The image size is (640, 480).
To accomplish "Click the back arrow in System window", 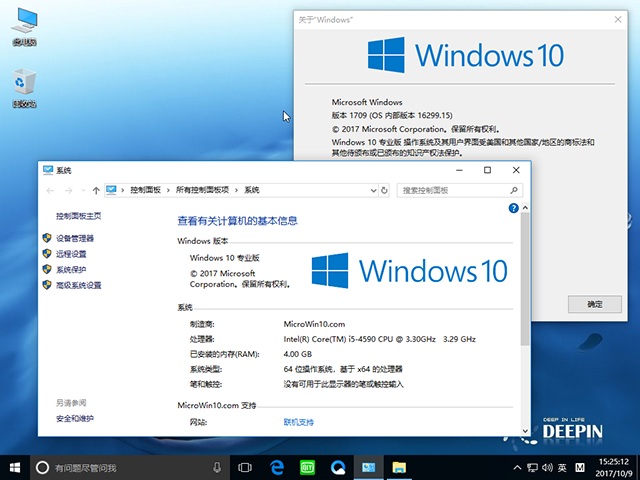I will point(50,191).
